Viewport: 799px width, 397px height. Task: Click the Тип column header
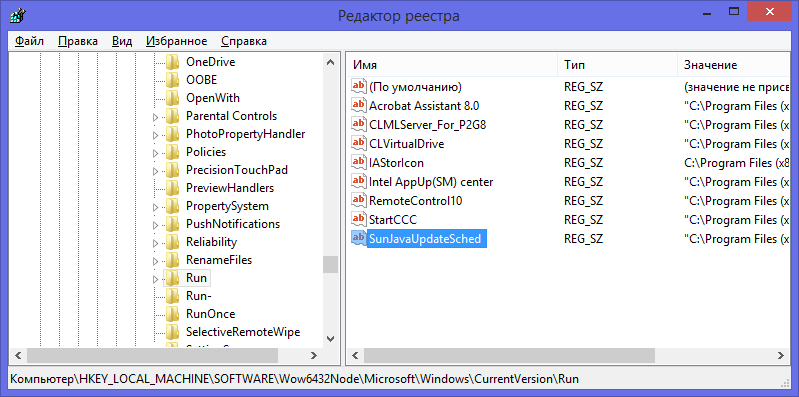click(618, 65)
